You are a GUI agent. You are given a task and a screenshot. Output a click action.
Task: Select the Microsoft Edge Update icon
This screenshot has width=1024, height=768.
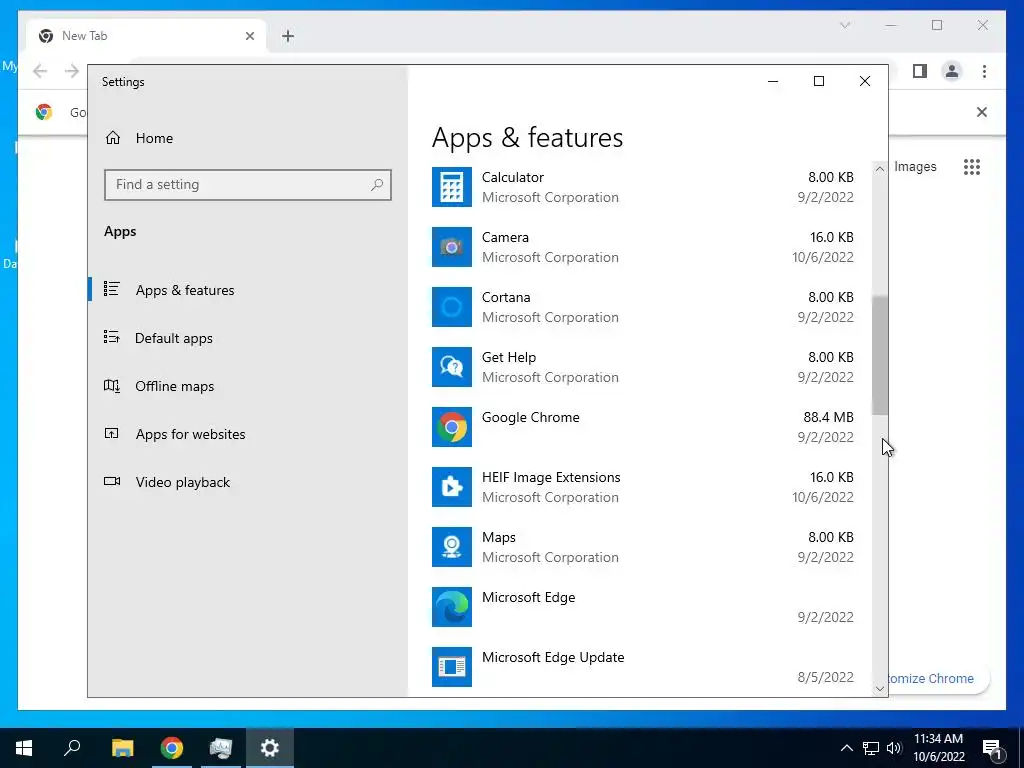(451, 667)
